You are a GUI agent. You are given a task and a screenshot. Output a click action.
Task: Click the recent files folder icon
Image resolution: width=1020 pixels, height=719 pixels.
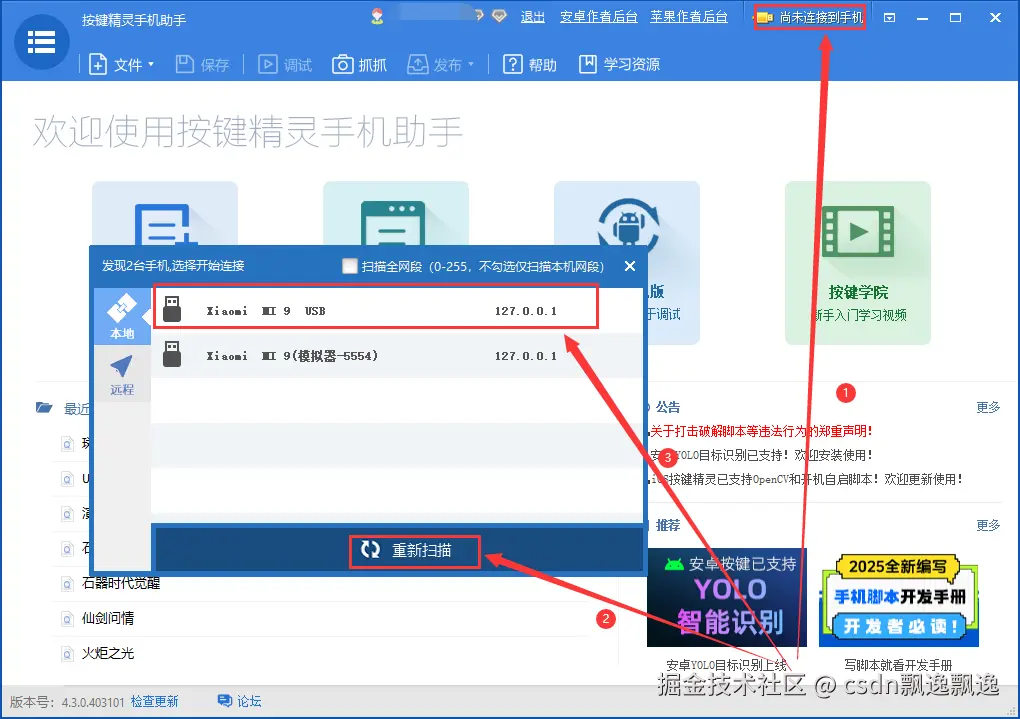click(x=44, y=407)
